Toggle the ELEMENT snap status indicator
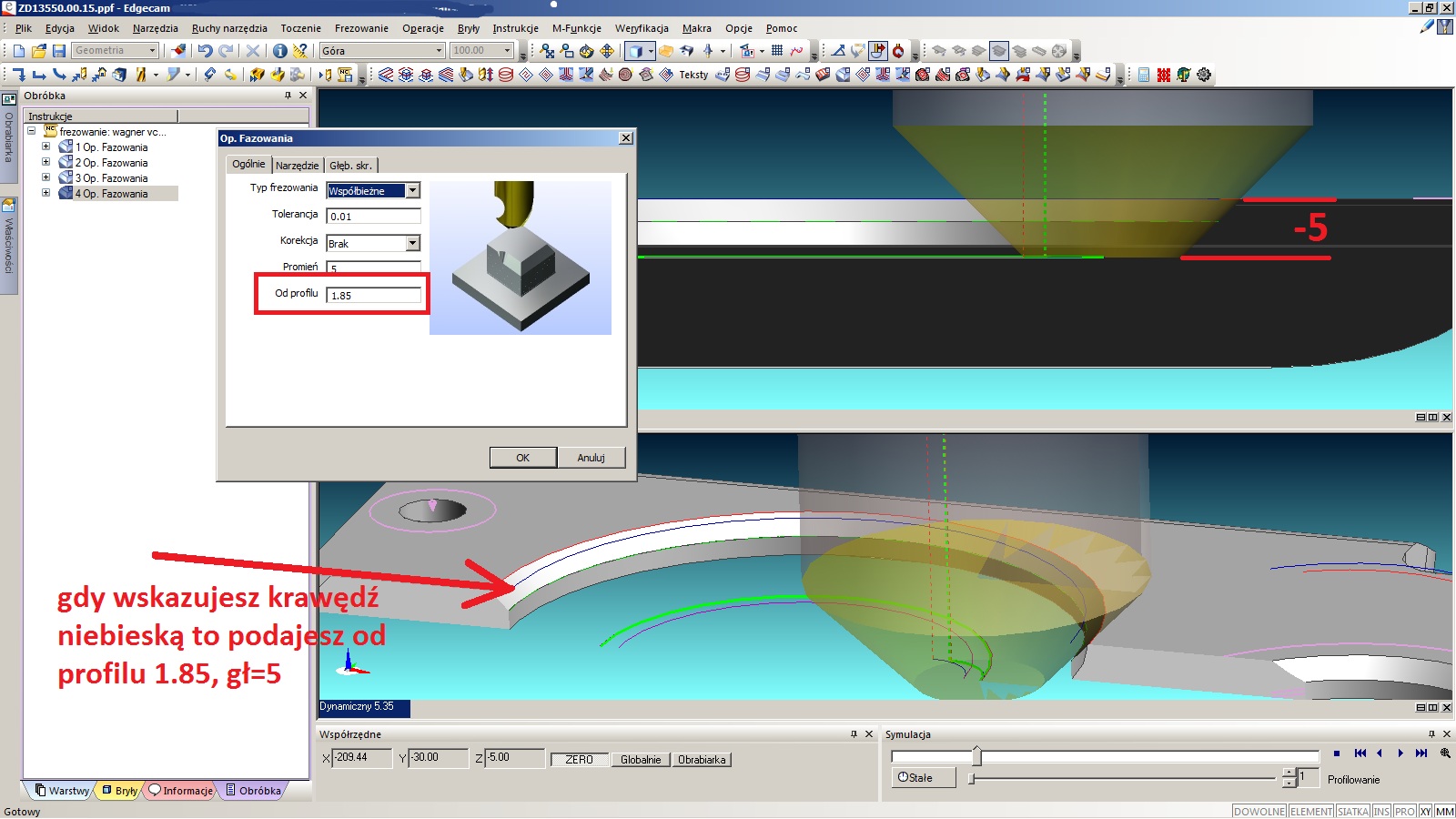Viewport: 1456px width, 819px height. [1311, 811]
